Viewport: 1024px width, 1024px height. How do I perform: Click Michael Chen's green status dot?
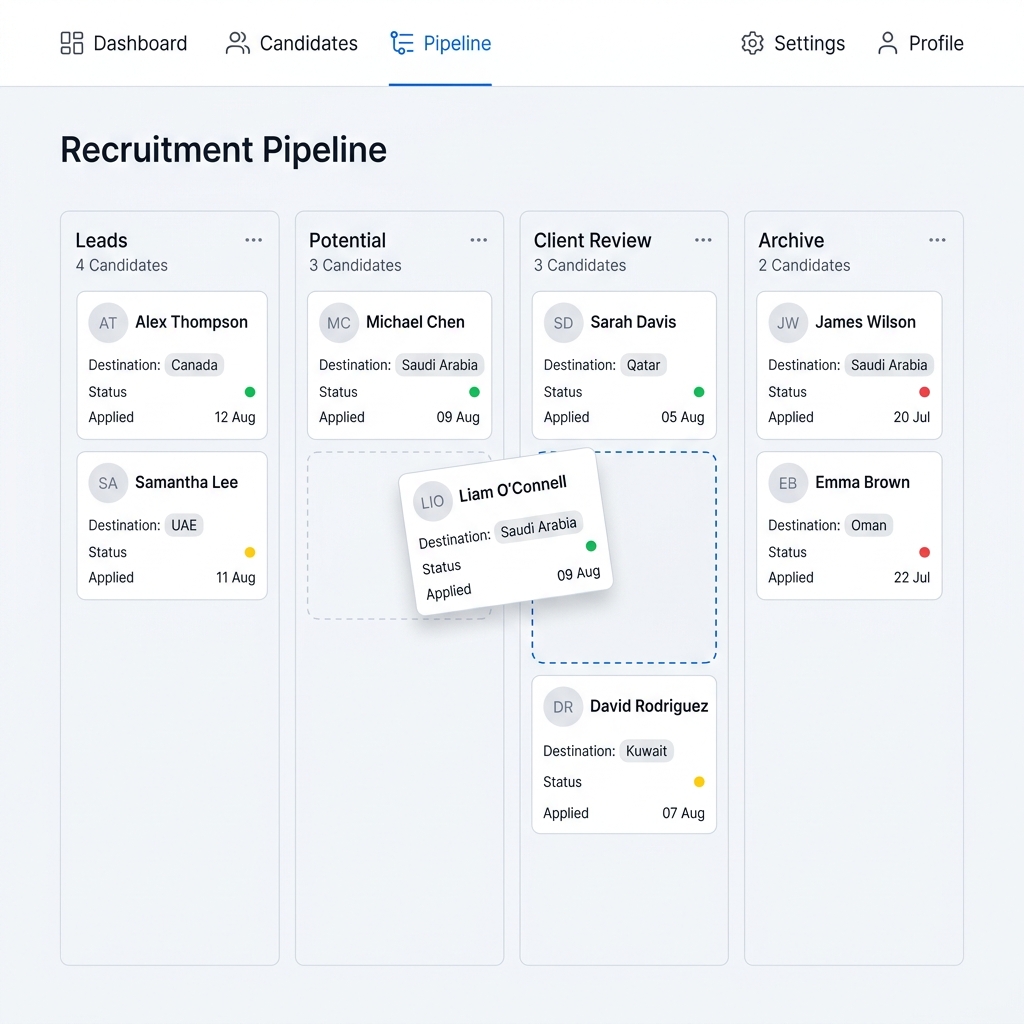(x=474, y=392)
